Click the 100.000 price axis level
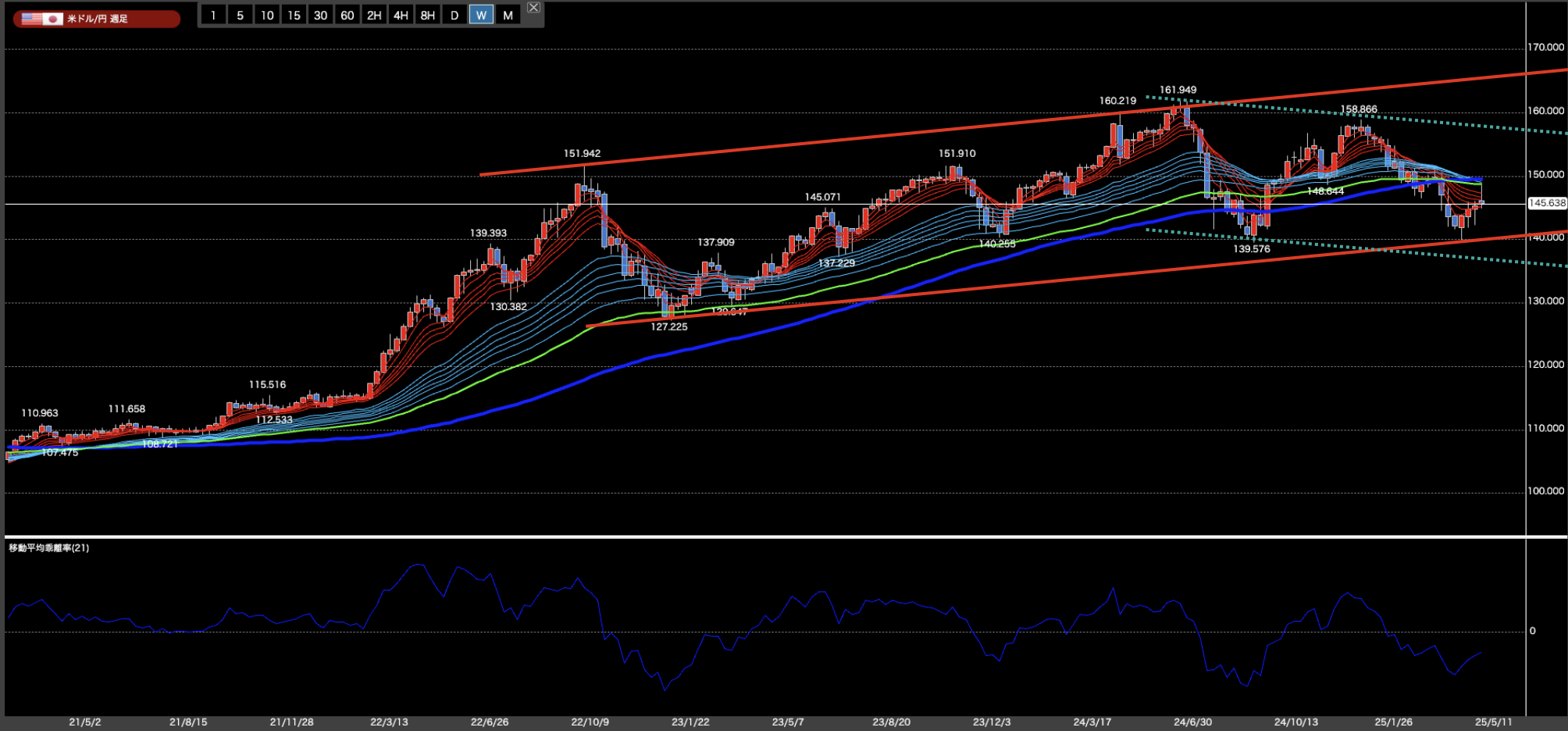The width and height of the screenshot is (1568, 731). (1546, 491)
